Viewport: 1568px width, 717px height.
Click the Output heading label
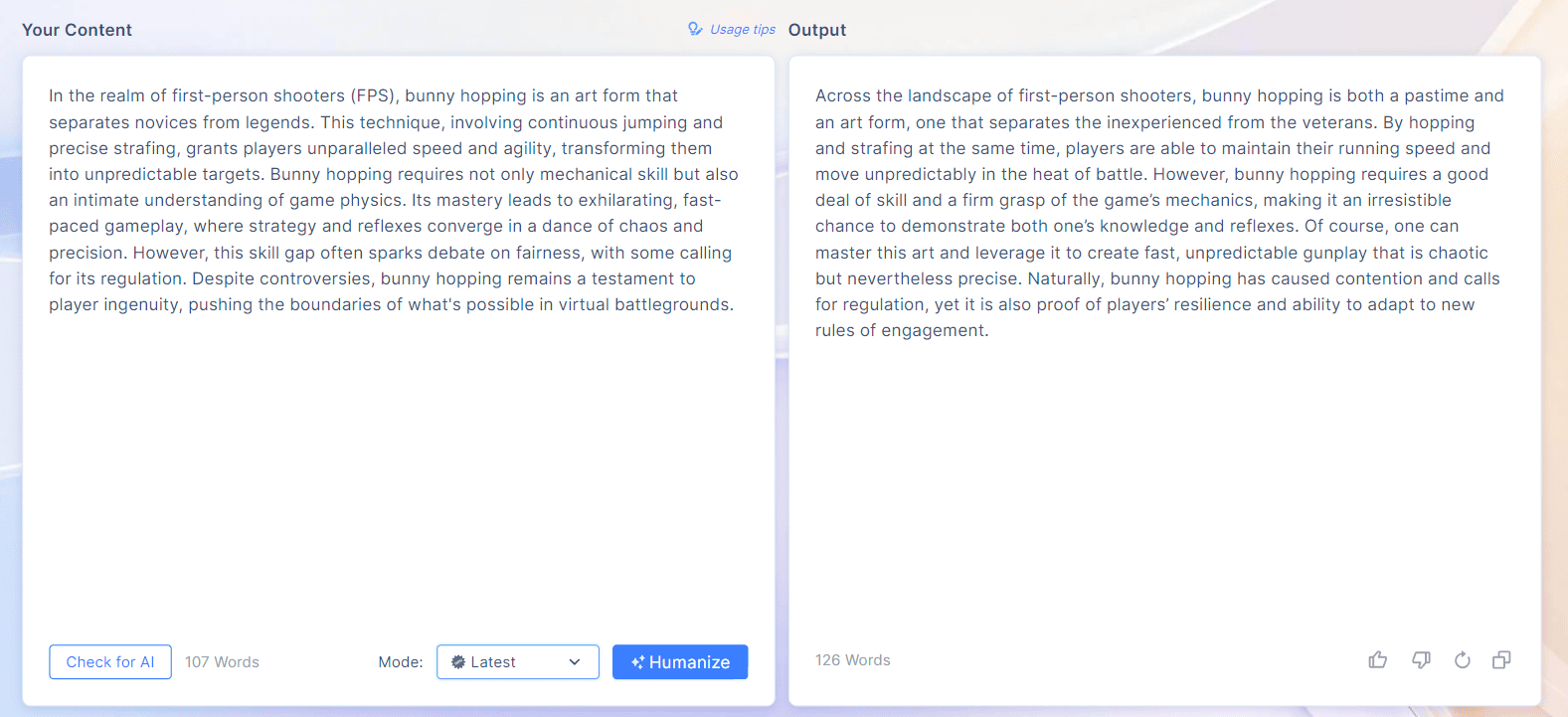(x=817, y=30)
